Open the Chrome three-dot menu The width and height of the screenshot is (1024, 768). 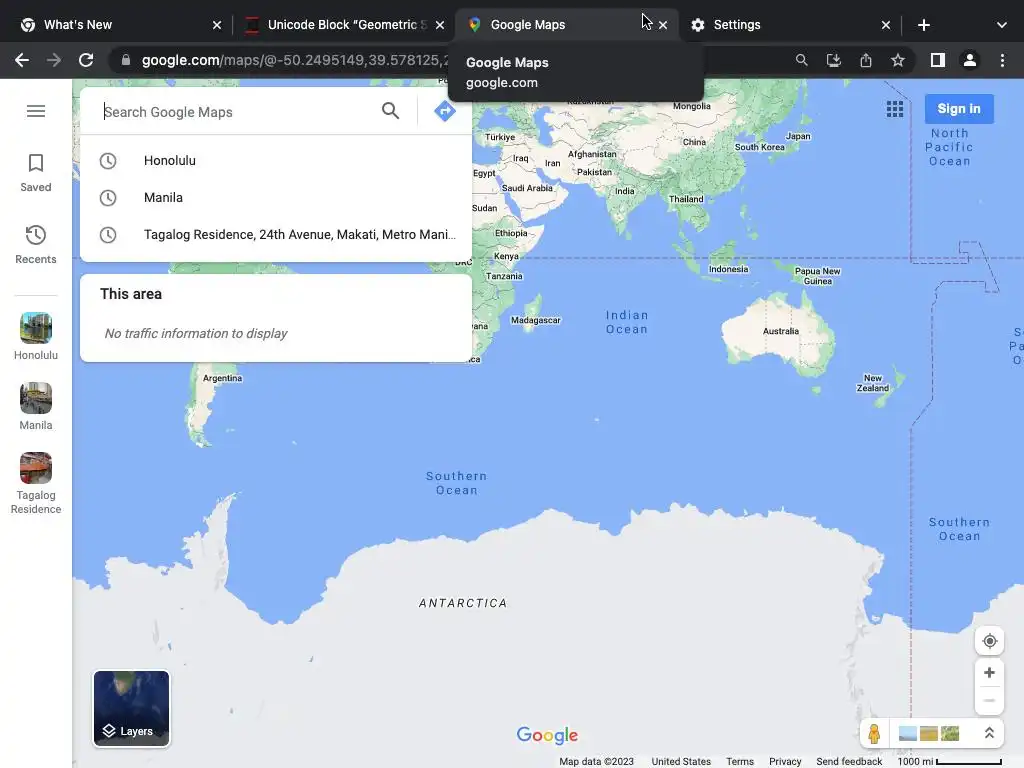[1002, 60]
